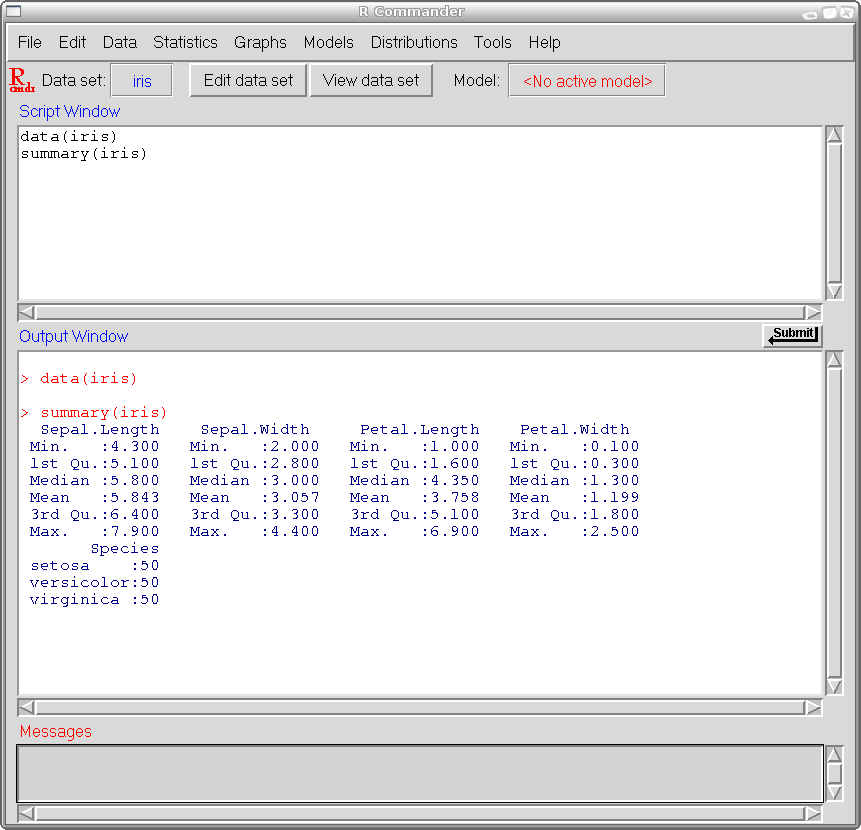Click Output Window scroll right arrow
The image size is (861, 830).
click(x=813, y=707)
